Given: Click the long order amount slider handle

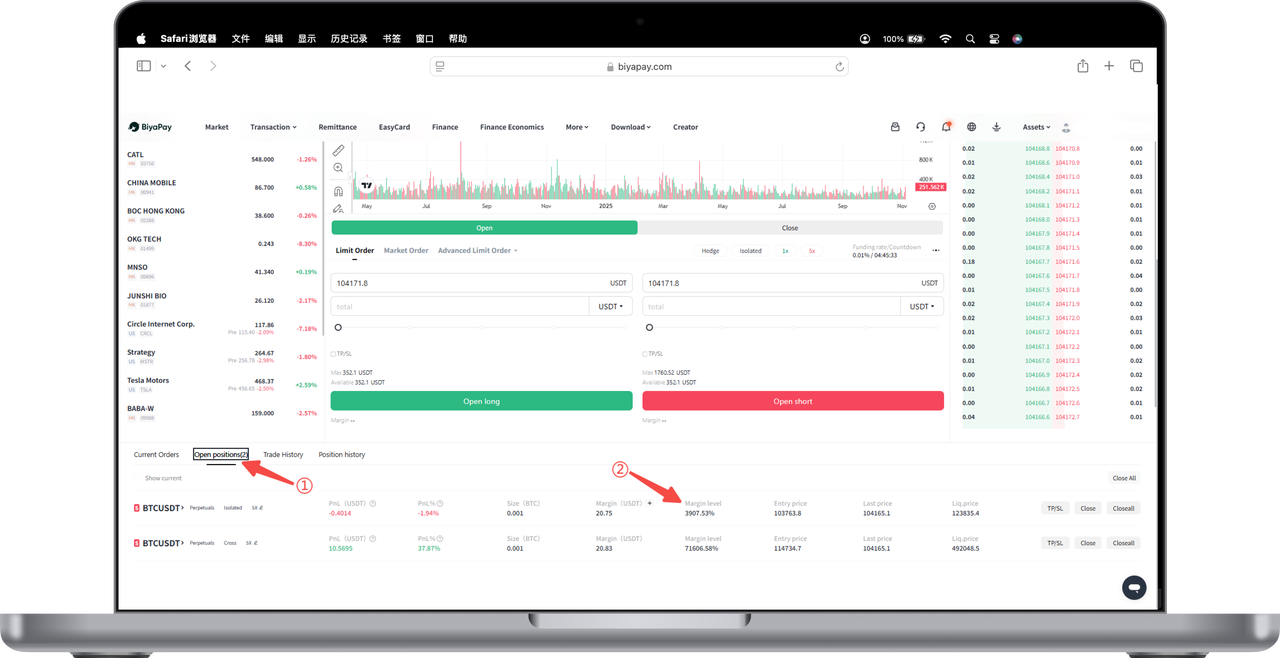Looking at the screenshot, I should tap(338, 327).
